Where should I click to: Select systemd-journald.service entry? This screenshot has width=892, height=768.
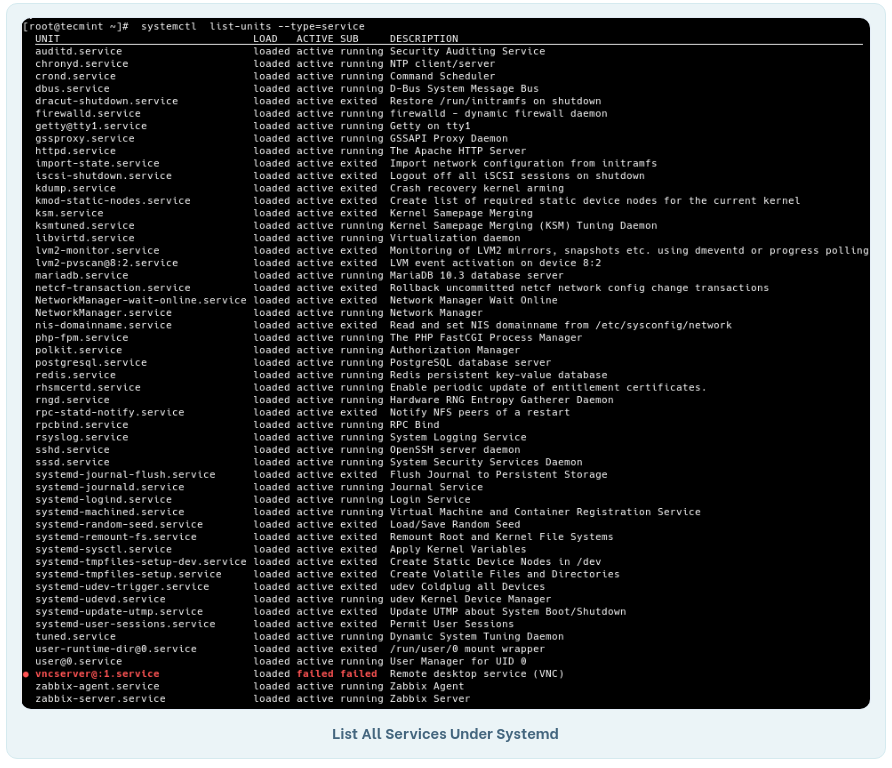pyautogui.click(x=110, y=488)
